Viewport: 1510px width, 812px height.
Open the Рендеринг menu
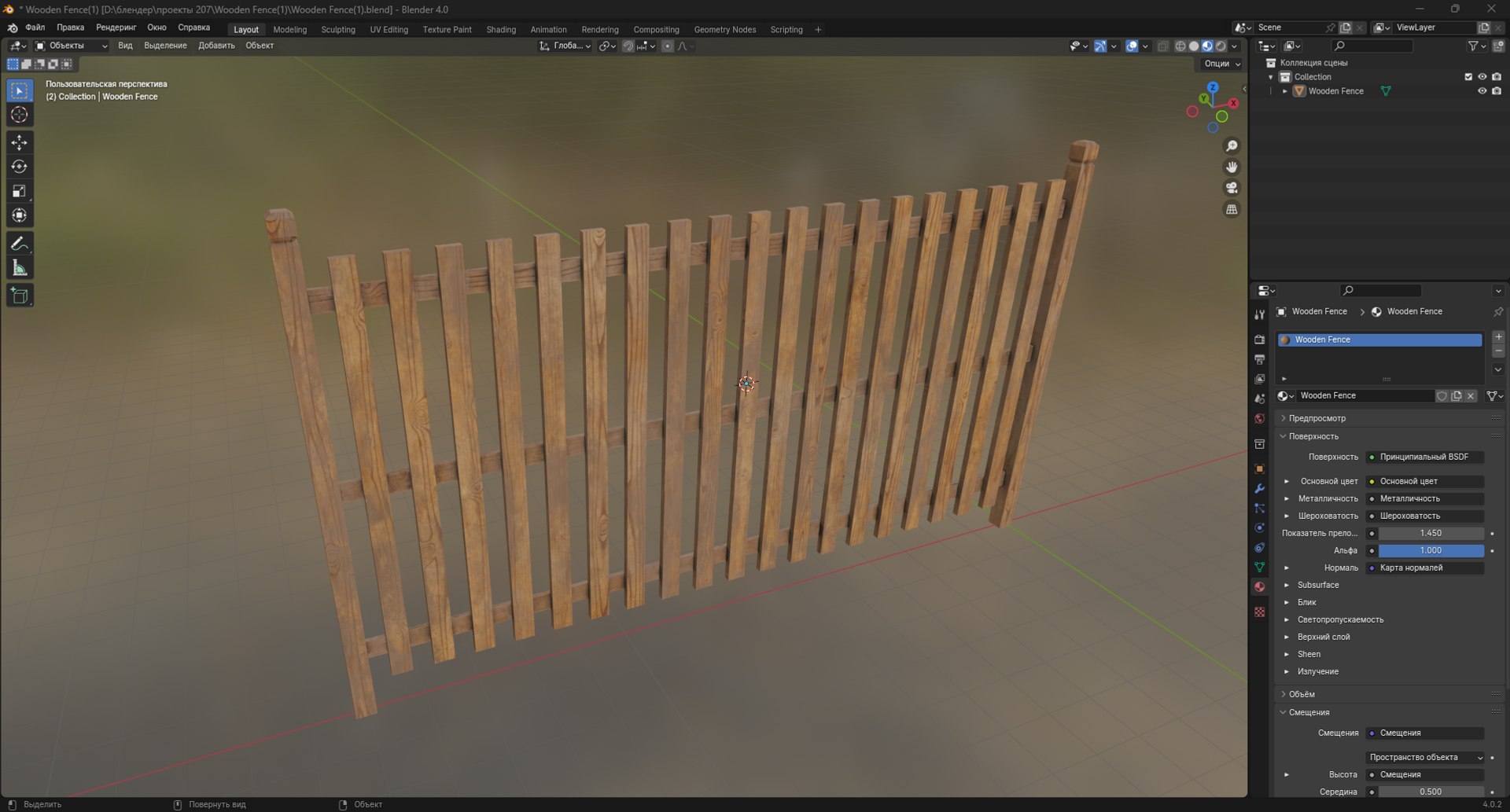click(116, 28)
